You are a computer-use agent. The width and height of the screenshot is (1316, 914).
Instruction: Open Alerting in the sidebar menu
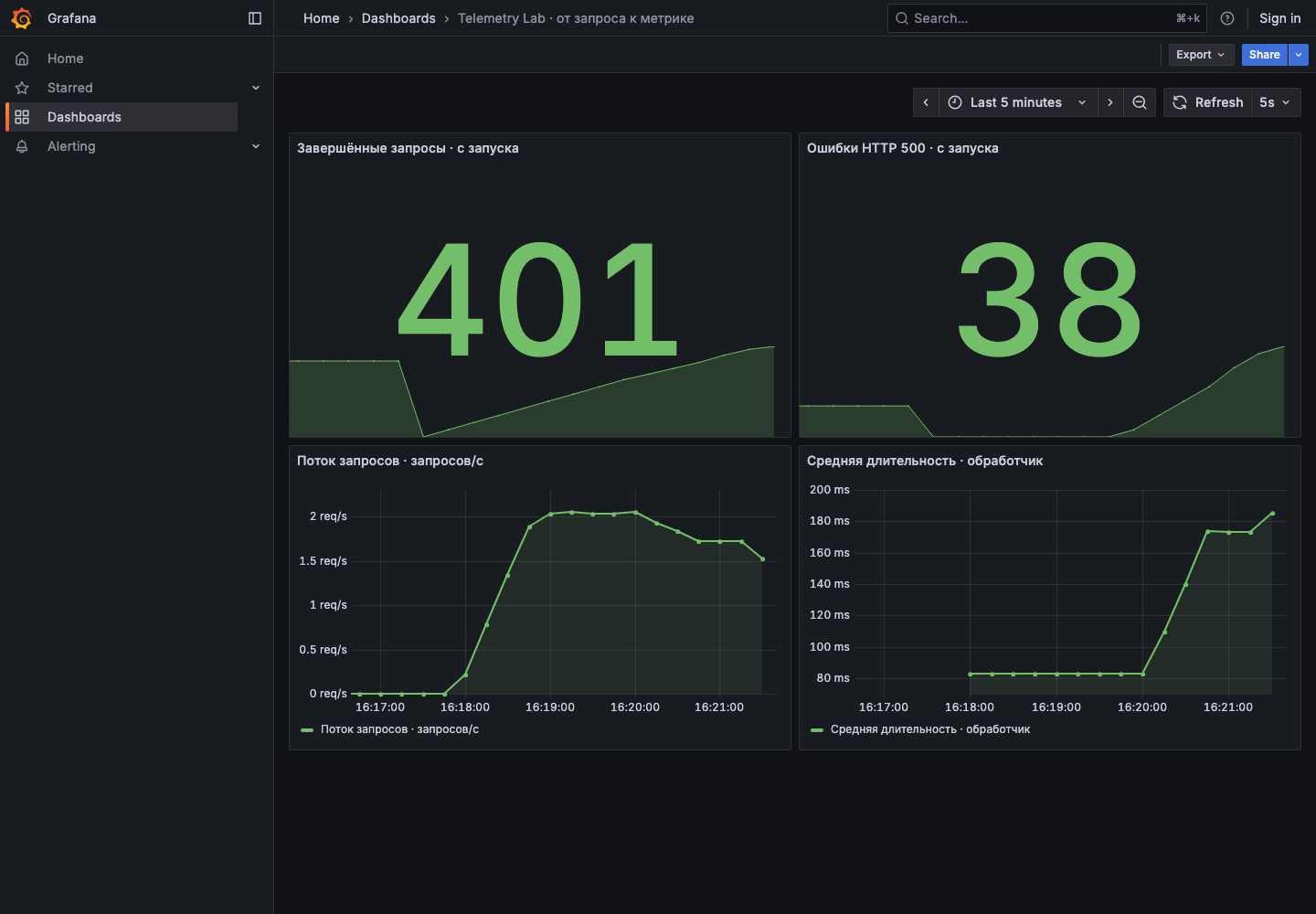click(x=71, y=146)
